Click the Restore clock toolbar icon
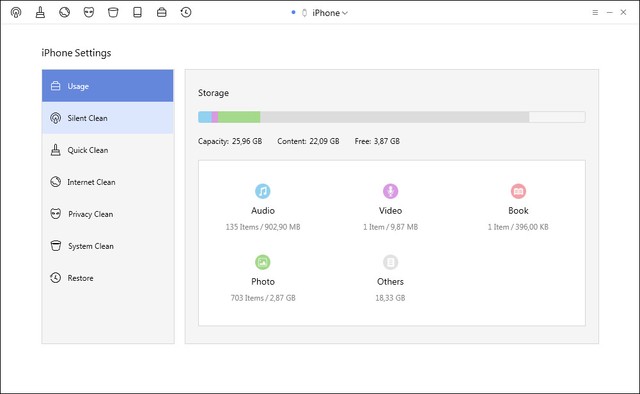The image size is (640, 394). [186, 13]
